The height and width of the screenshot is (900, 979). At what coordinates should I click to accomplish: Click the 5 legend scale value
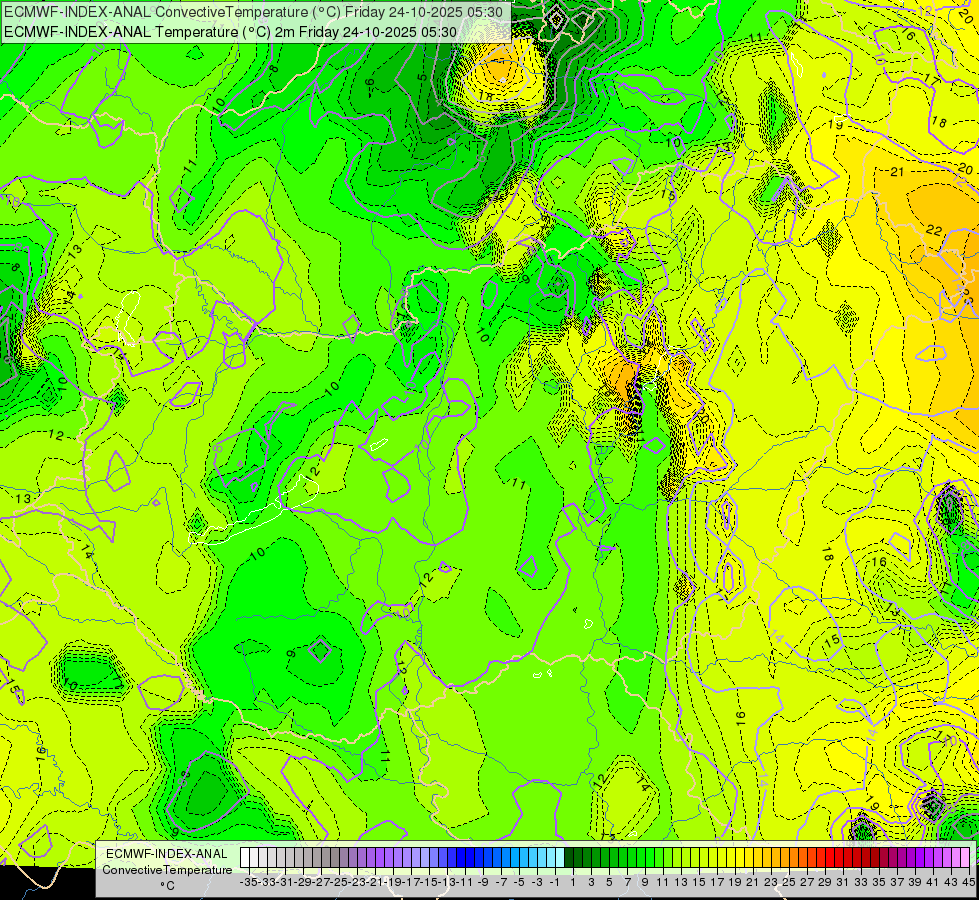coord(609,882)
